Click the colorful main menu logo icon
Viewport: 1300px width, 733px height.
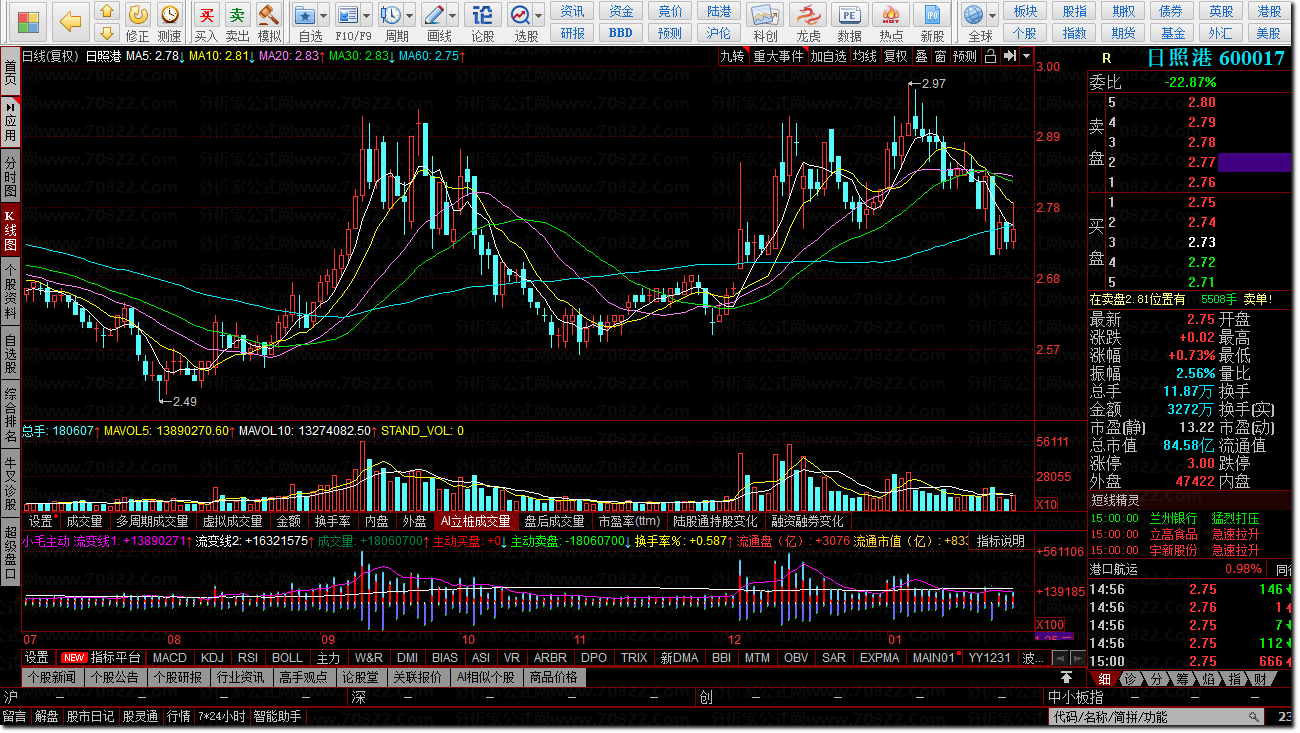coord(29,21)
